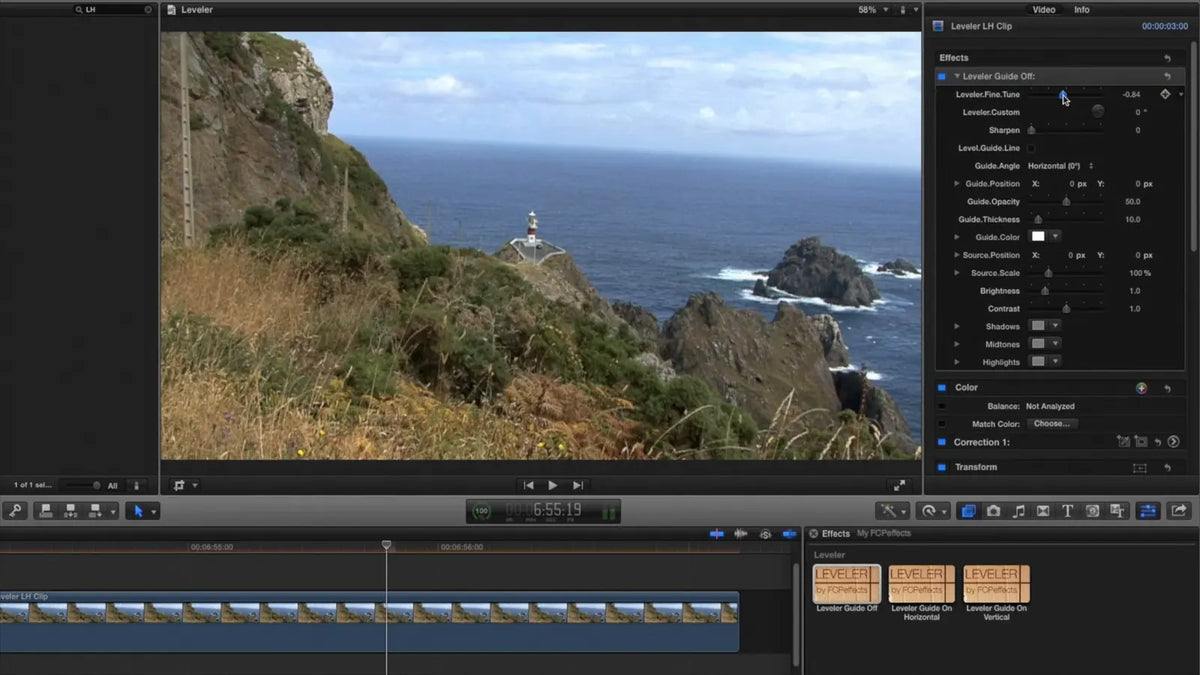Jump to the next edit
Screen dimensions: 1200x675
(x=578, y=485)
